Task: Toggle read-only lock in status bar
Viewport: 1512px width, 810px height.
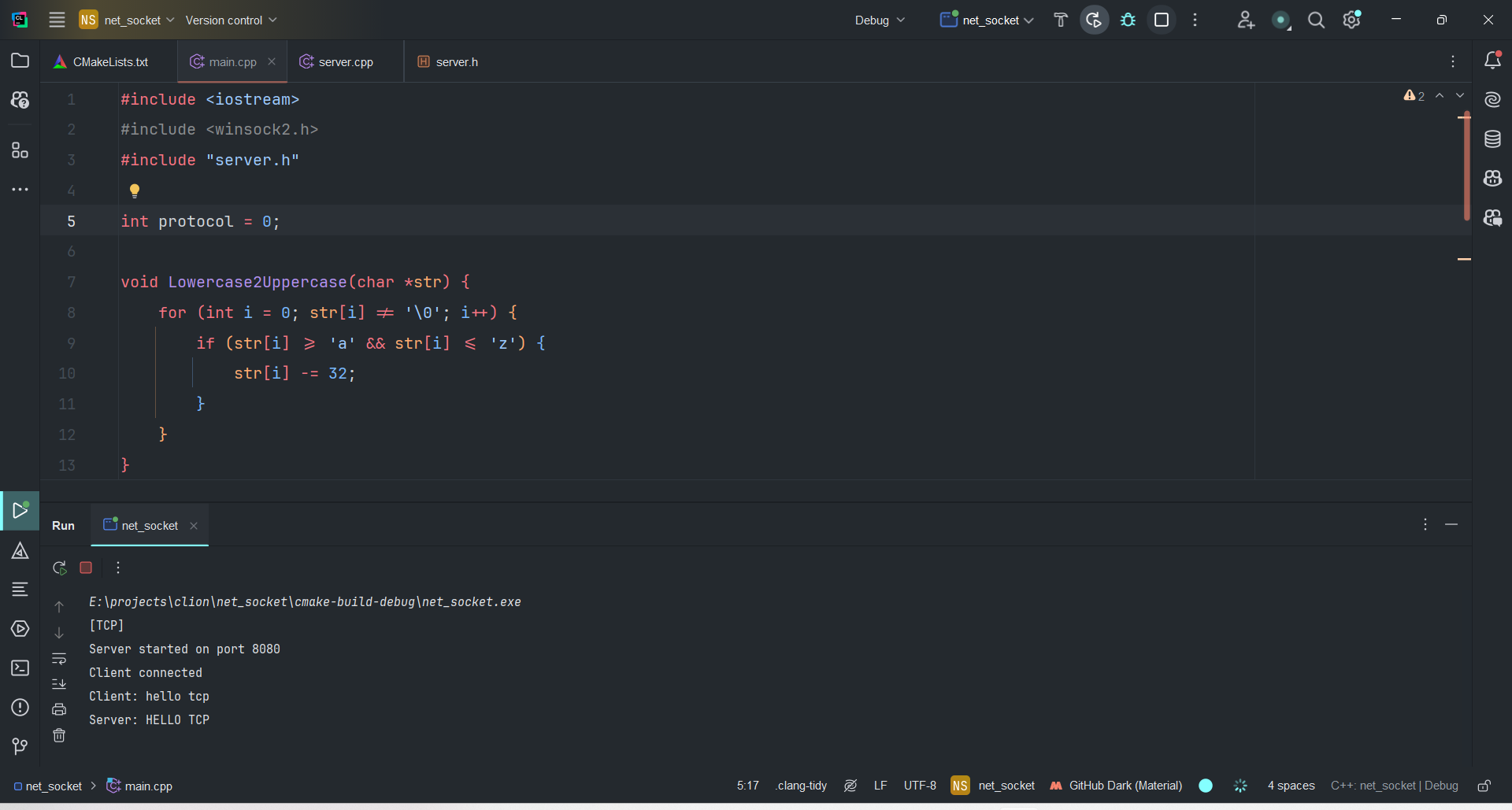Action: point(1484,786)
